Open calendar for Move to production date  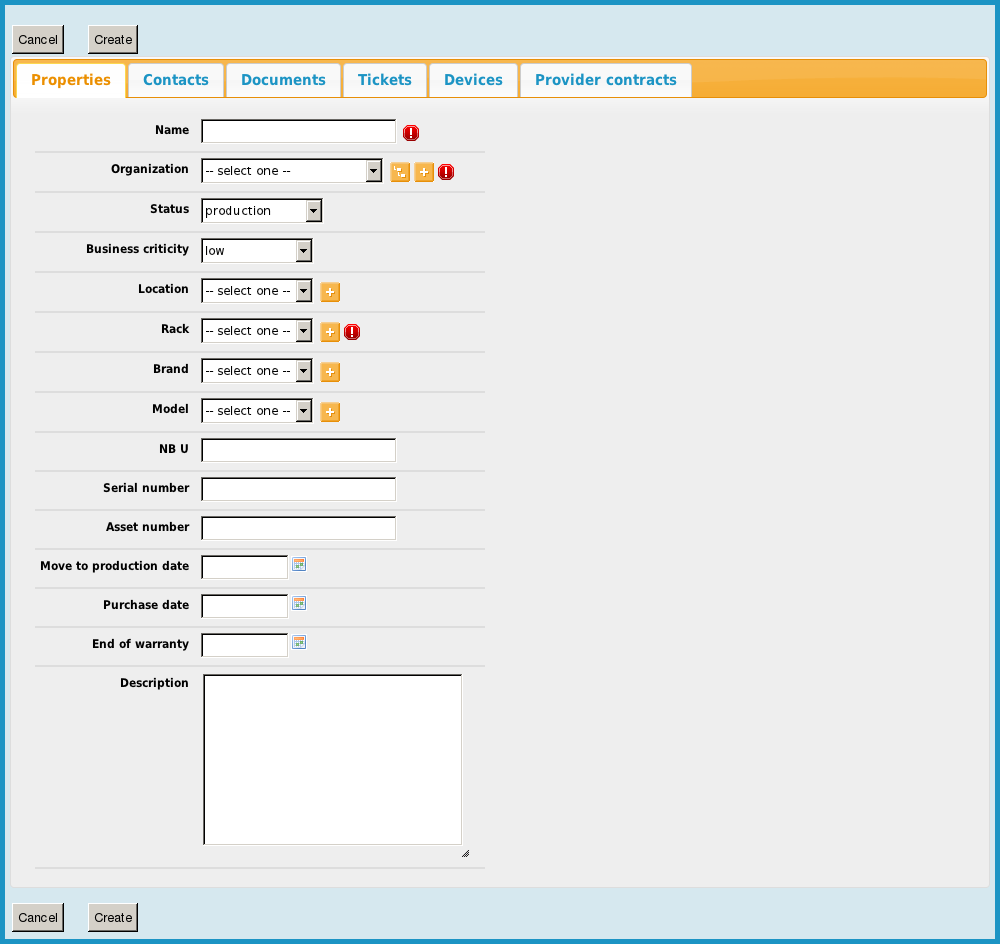pos(299,565)
